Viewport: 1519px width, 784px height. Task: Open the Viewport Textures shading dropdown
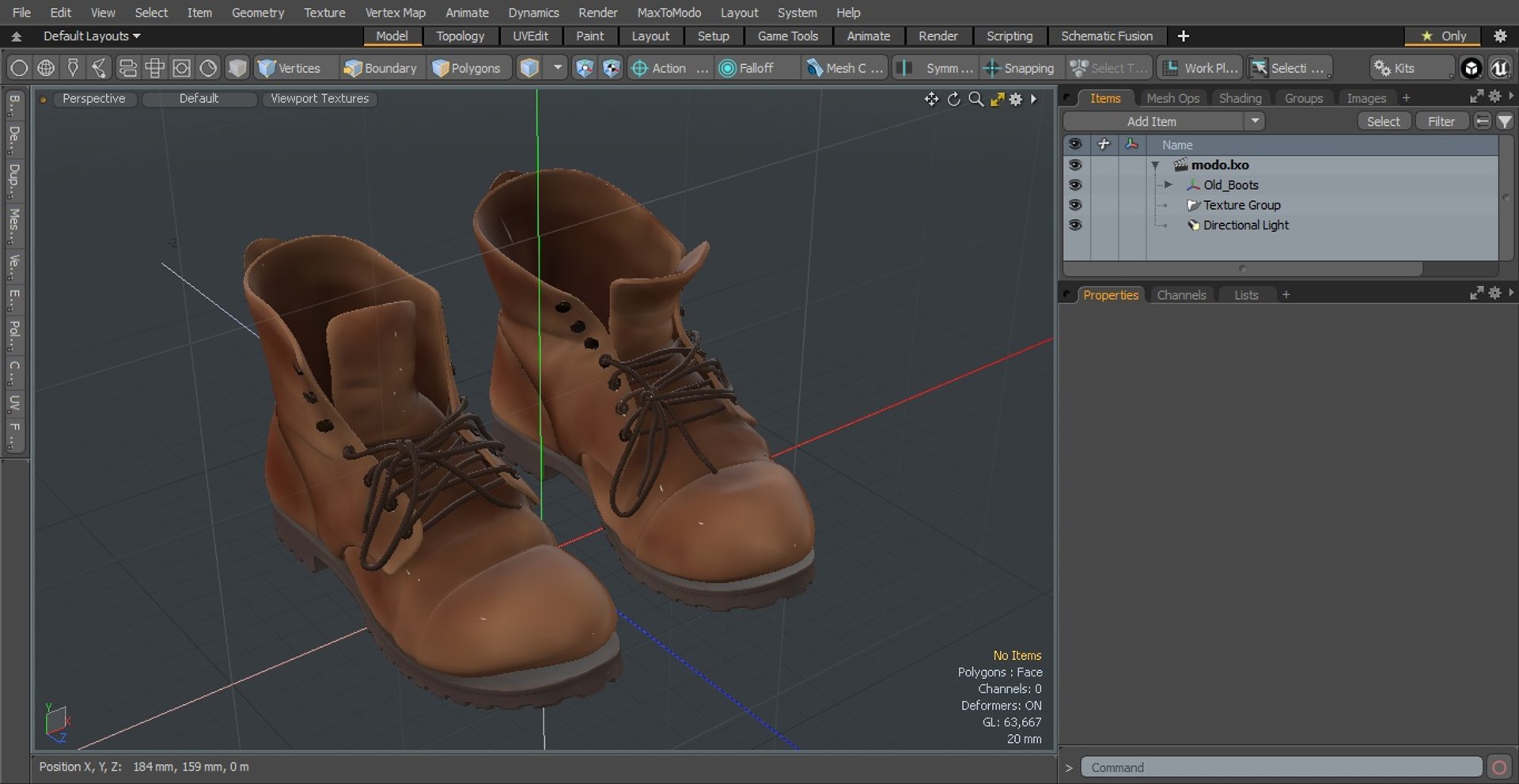coord(320,99)
